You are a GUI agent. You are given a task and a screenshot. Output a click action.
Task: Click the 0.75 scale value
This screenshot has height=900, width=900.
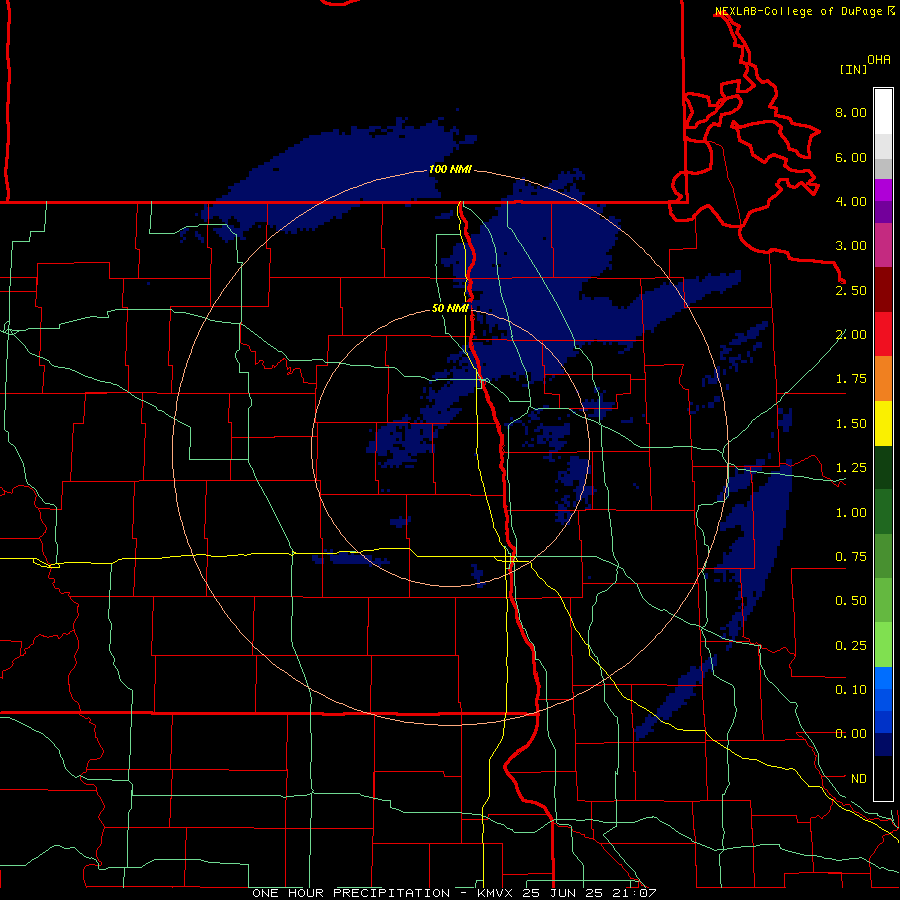[x=851, y=557]
